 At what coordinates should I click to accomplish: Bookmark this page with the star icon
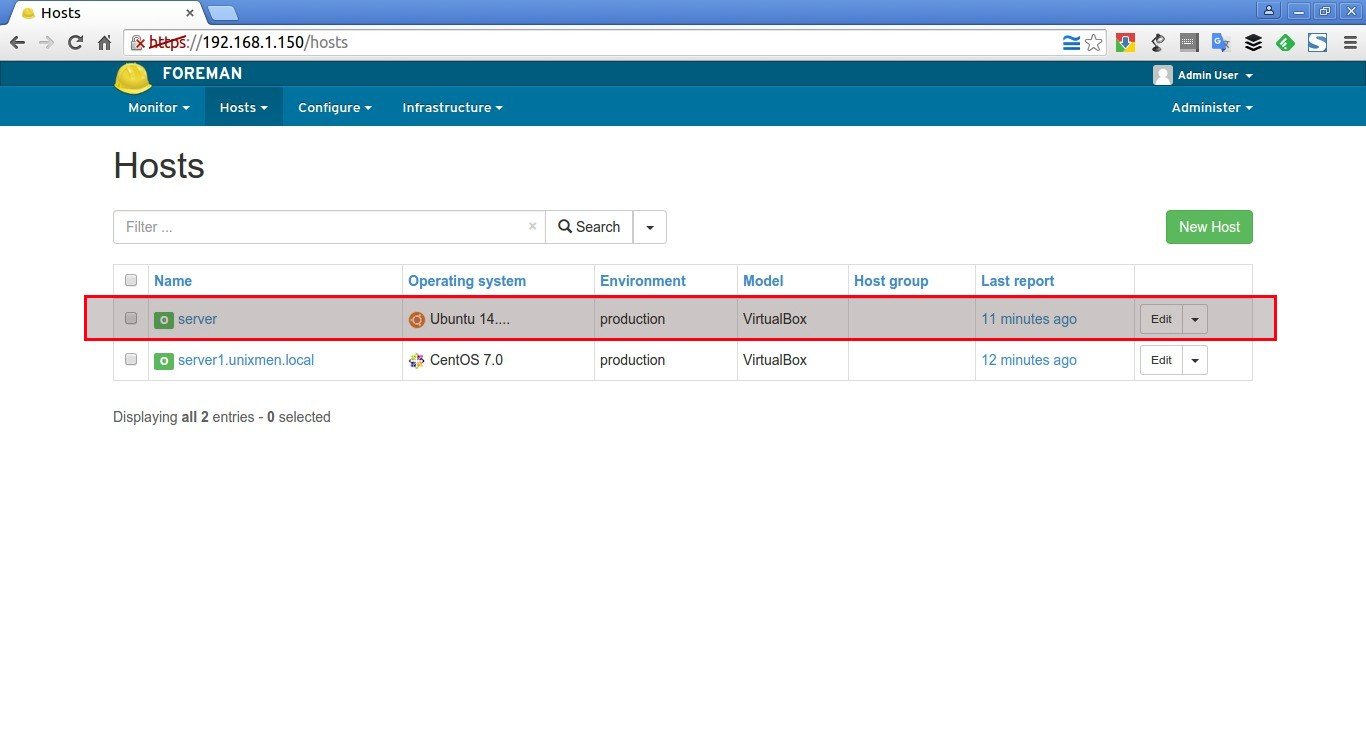tap(1093, 43)
